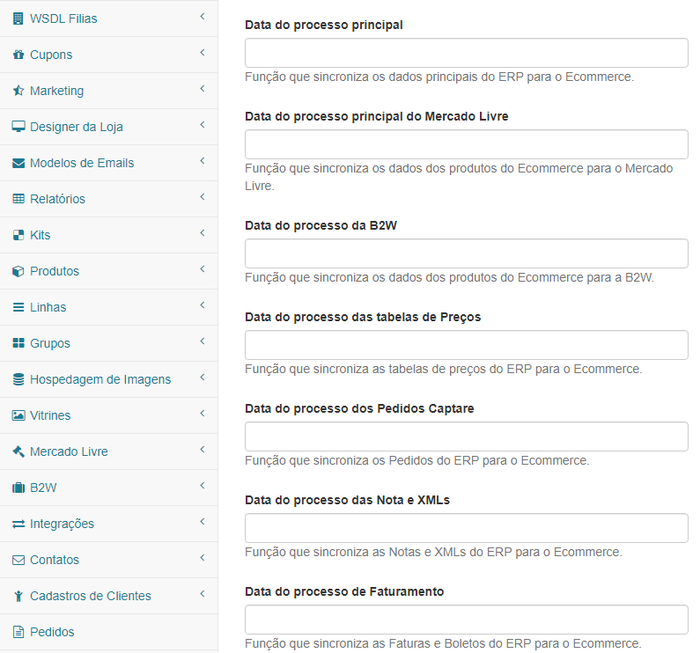This screenshot has height=653, width=700.
Task: Open the Pedidos sidebar link
Action: (108, 632)
